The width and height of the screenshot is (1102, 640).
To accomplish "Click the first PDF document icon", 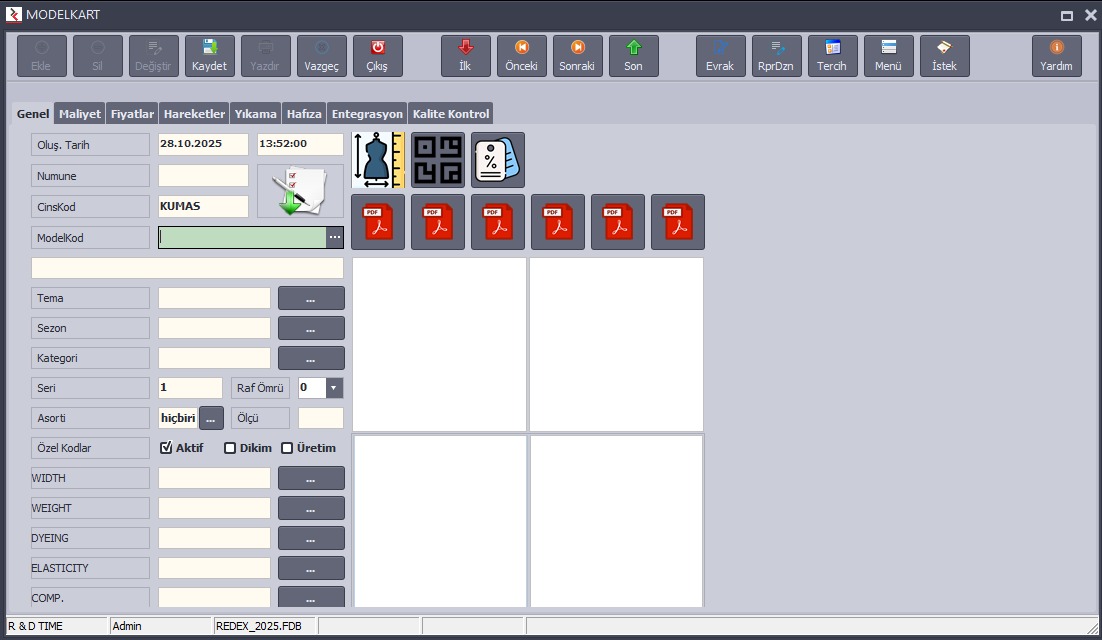I will (x=378, y=222).
